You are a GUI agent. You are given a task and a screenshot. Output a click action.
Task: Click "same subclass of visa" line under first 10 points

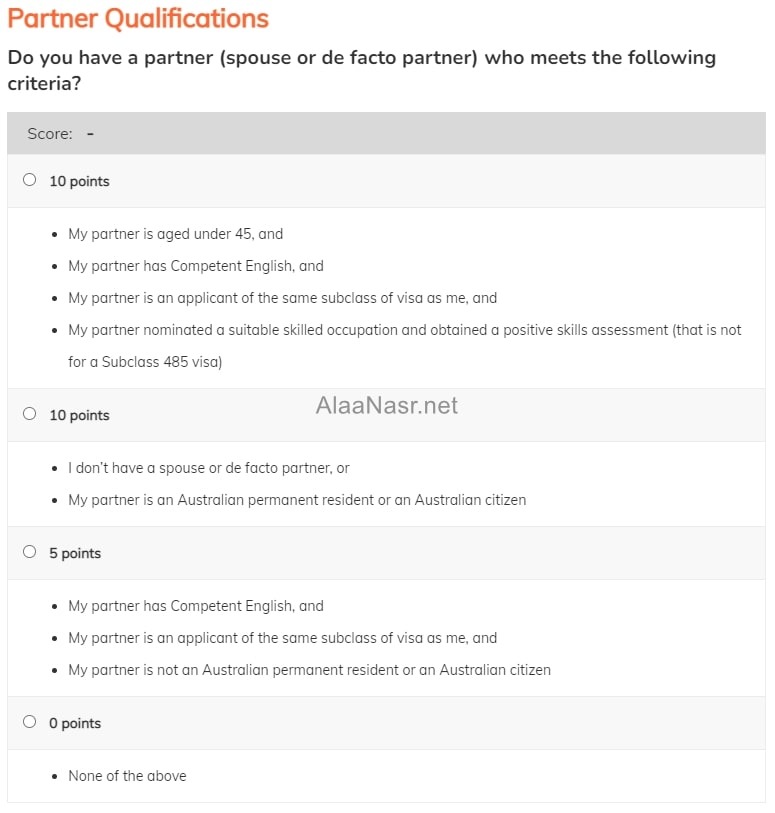coord(282,297)
